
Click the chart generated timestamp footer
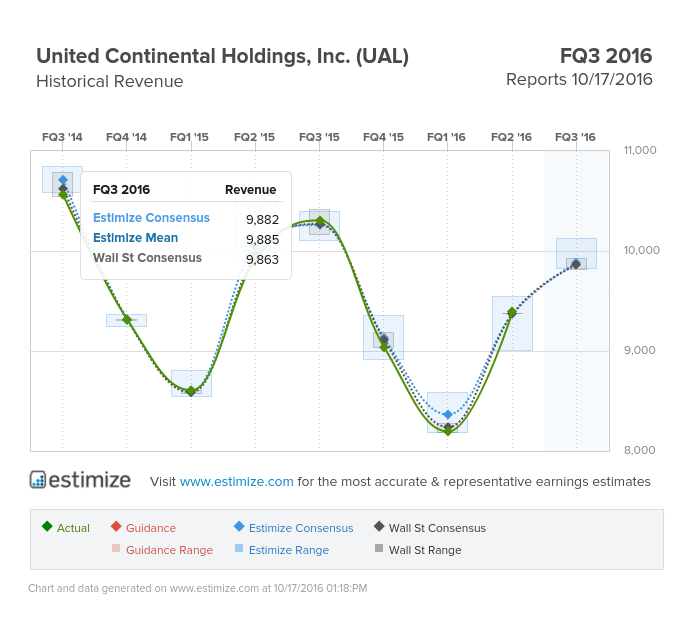pos(197,588)
